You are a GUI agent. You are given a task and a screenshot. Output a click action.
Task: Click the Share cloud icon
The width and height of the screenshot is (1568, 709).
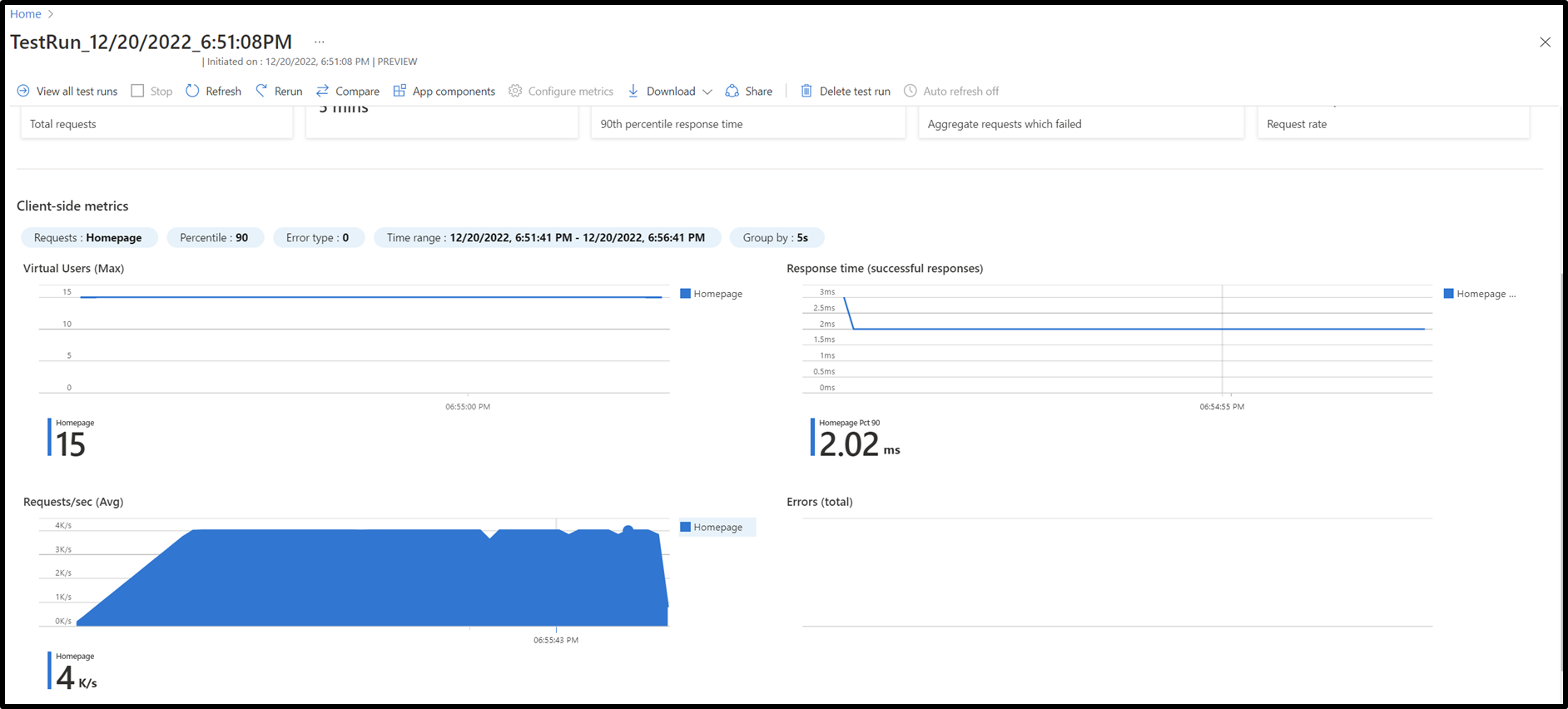pos(732,91)
